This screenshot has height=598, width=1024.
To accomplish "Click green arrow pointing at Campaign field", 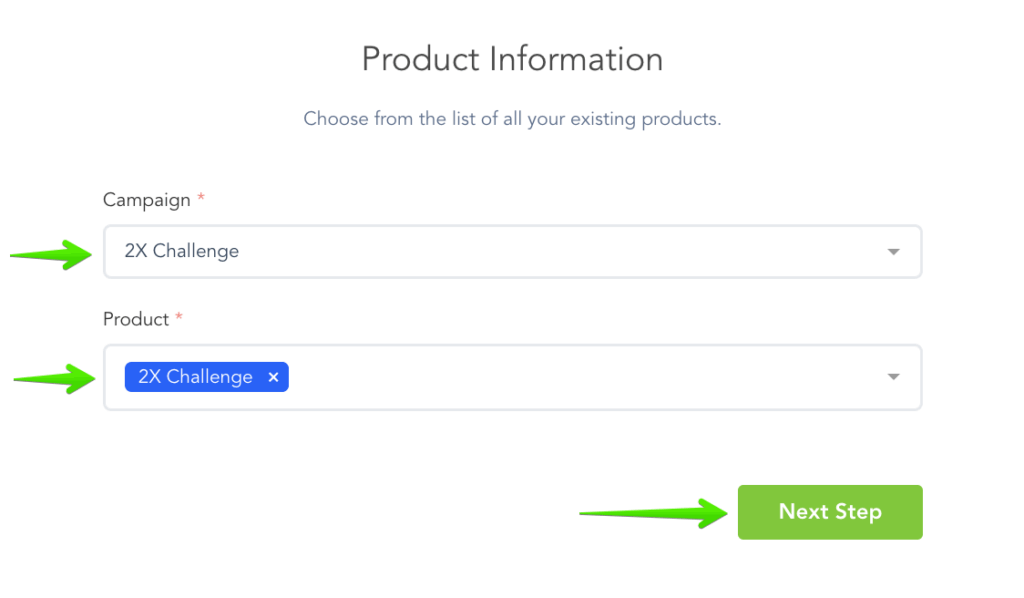I will 50,254.
